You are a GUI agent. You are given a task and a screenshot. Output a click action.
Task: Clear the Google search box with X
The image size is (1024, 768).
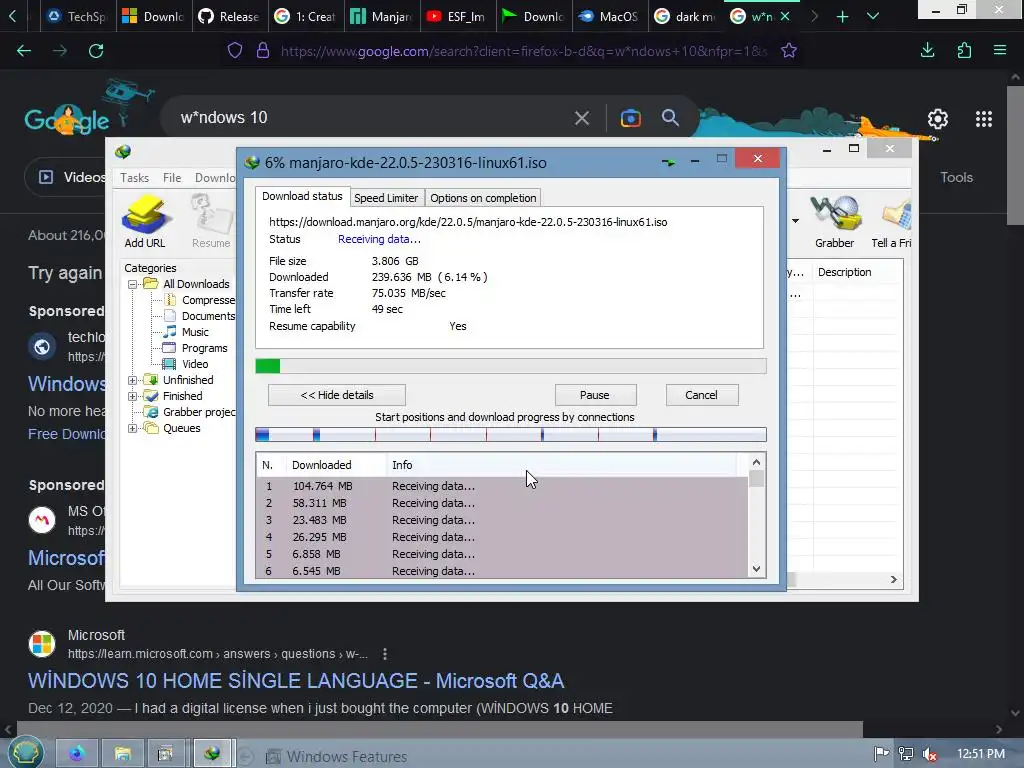pyautogui.click(x=582, y=118)
